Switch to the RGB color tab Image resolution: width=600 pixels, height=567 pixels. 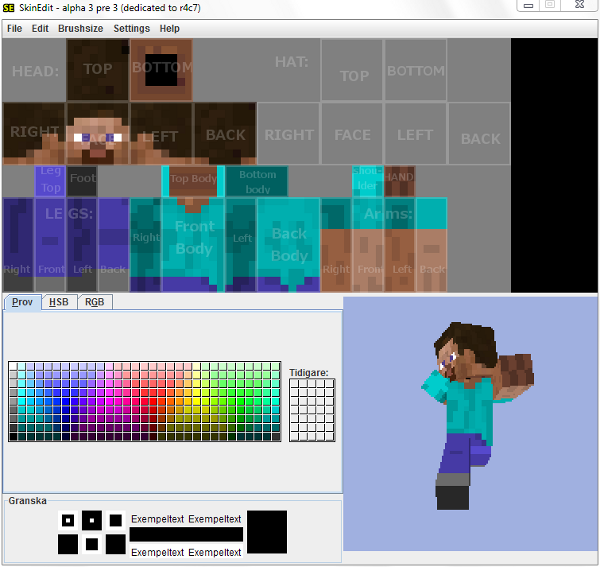94,302
